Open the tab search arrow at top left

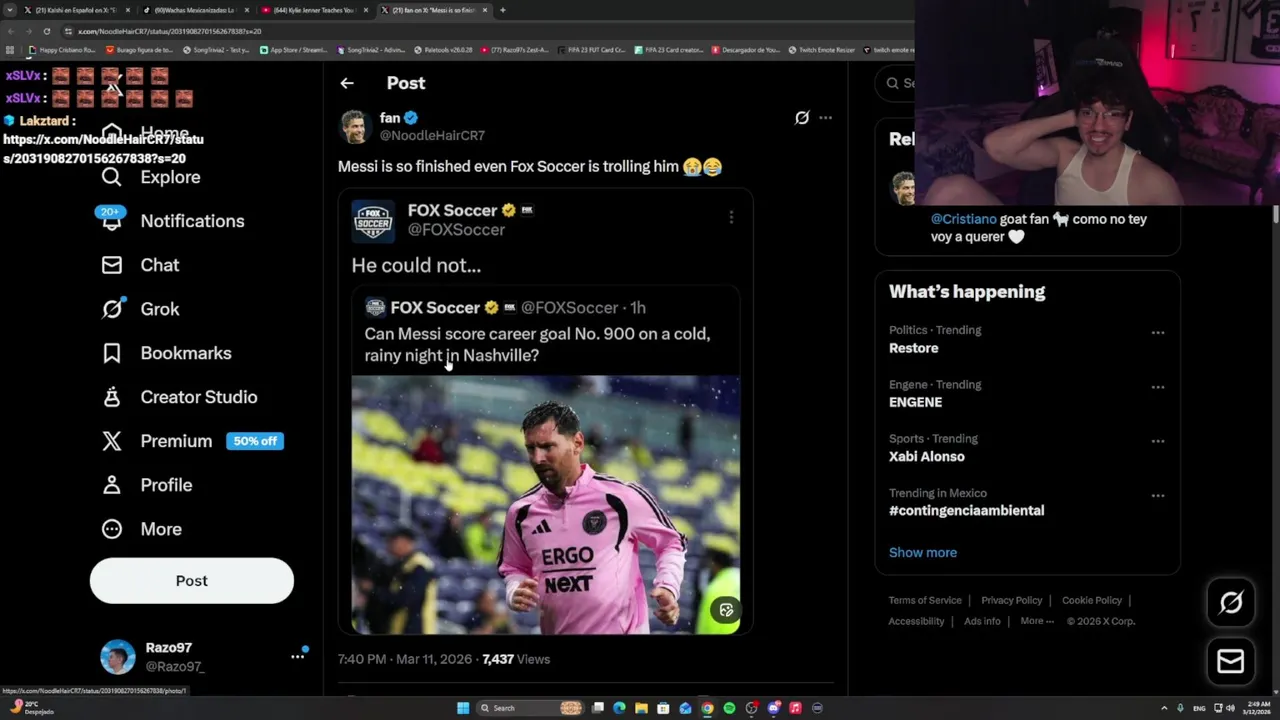pyautogui.click(x=12, y=10)
